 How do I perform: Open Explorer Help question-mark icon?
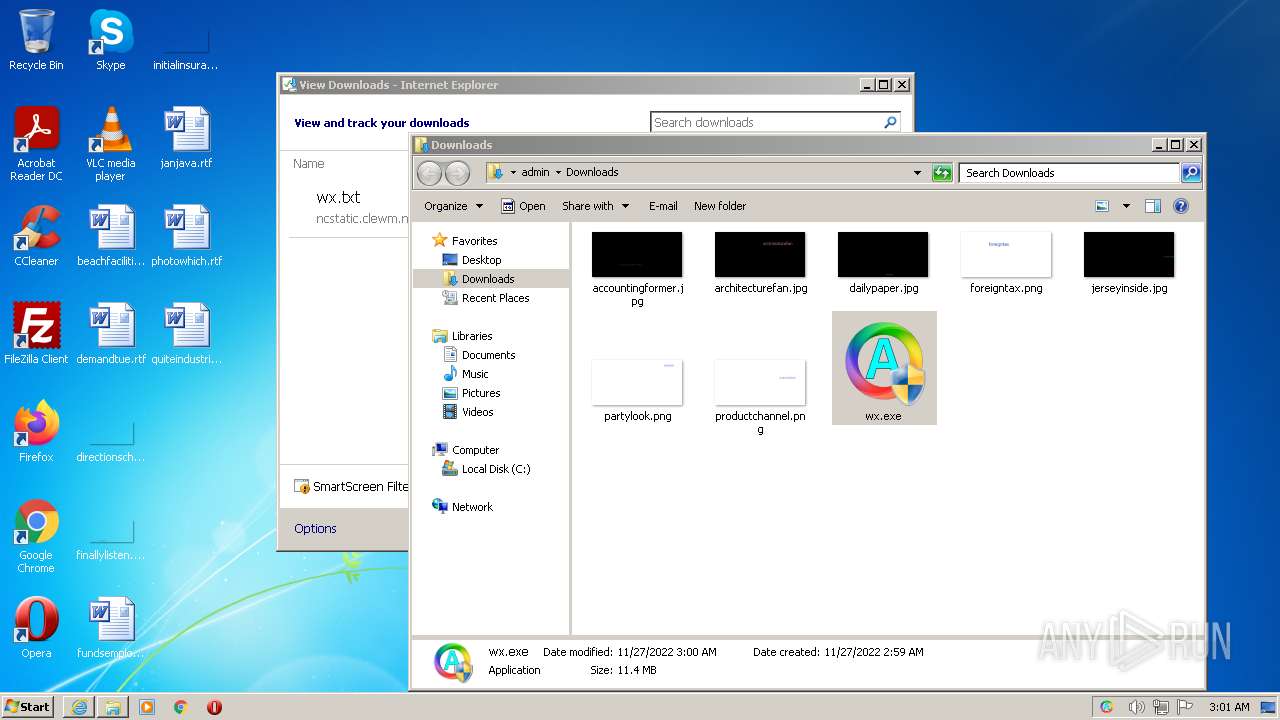tap(1180, 206)
